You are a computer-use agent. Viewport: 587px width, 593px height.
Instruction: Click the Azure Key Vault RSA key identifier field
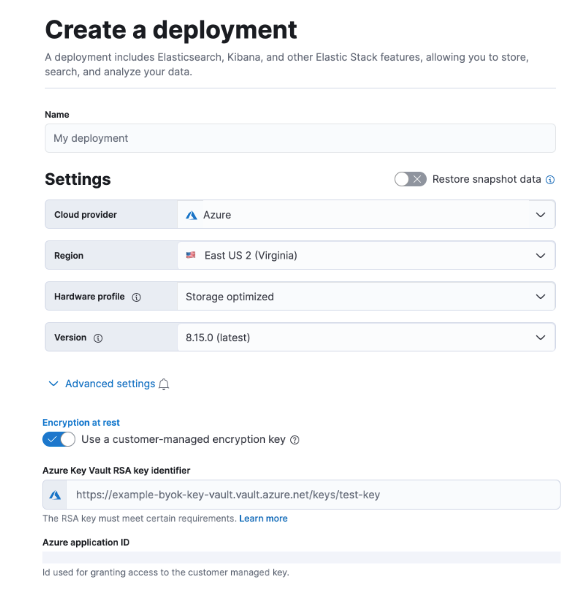tap(314, 495)
